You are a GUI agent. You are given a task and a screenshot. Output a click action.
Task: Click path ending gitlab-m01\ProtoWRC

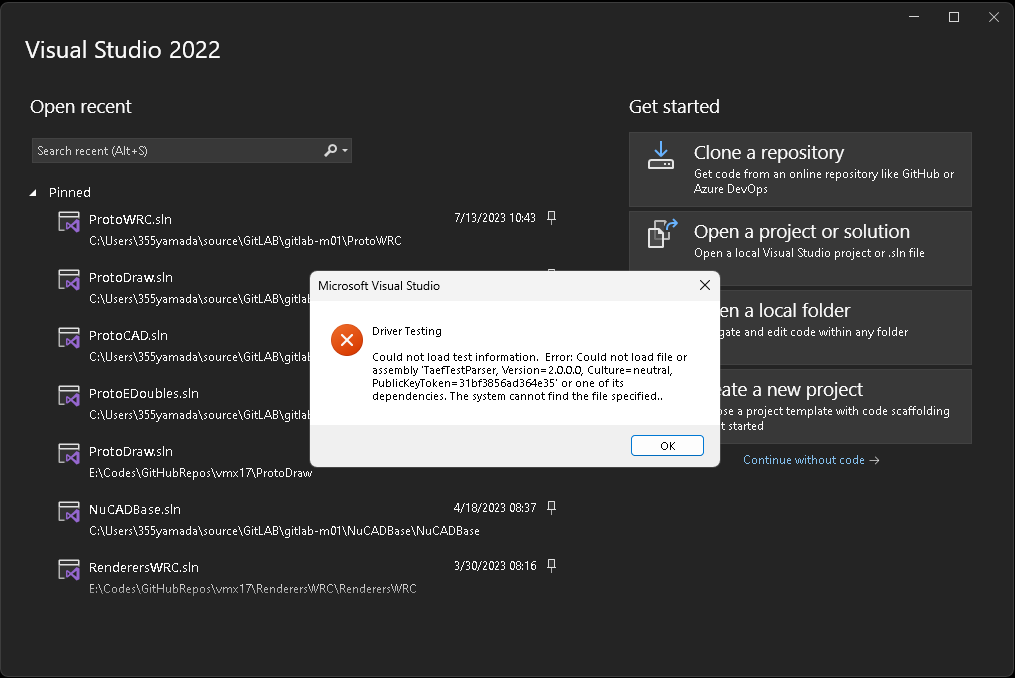click(x=245, y=241)
